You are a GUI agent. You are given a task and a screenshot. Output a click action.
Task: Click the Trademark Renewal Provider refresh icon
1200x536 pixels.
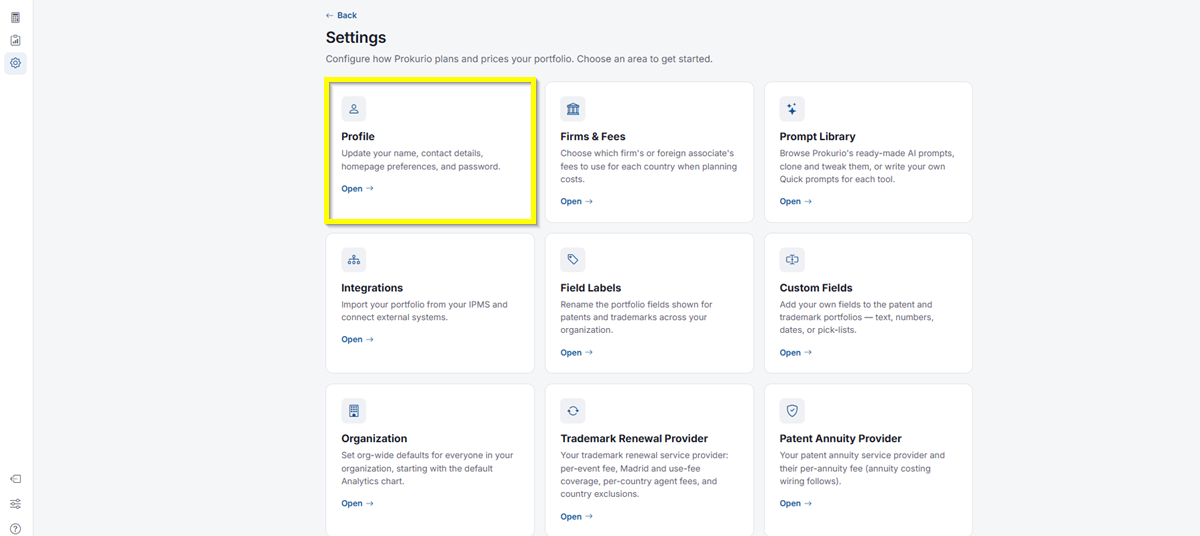tap(573, 411)
